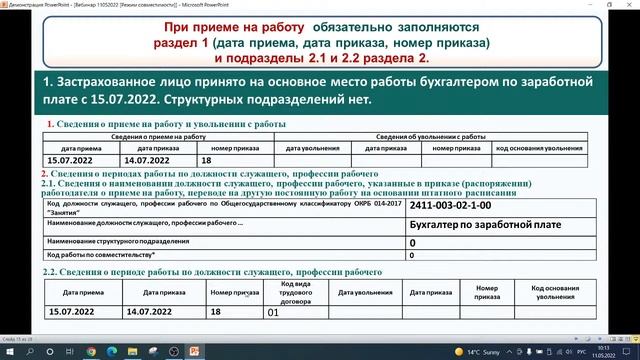Go to previous slide in status bar
Viewport: 640px width, 360px height.
[x=576, y=339]
